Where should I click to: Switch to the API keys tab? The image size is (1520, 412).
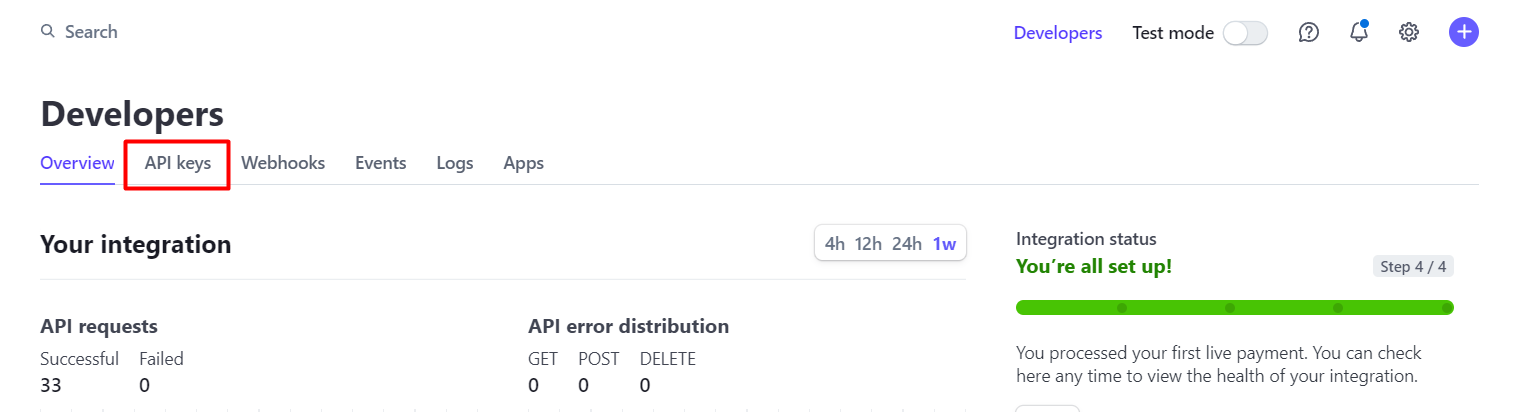coord(178,163)
